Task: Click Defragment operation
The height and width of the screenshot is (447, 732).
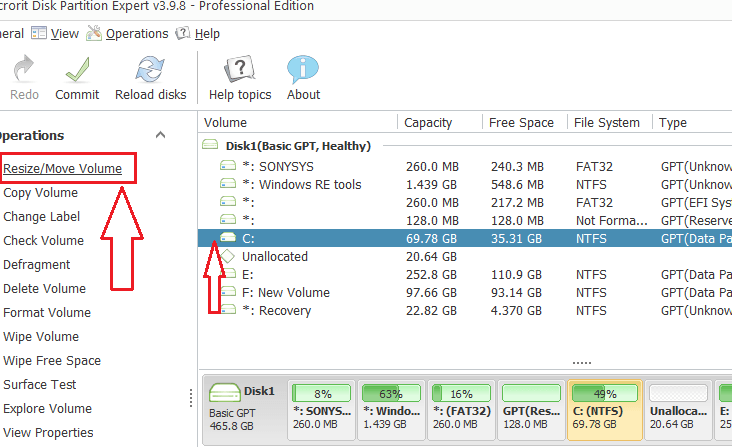Action: [36, 265]
